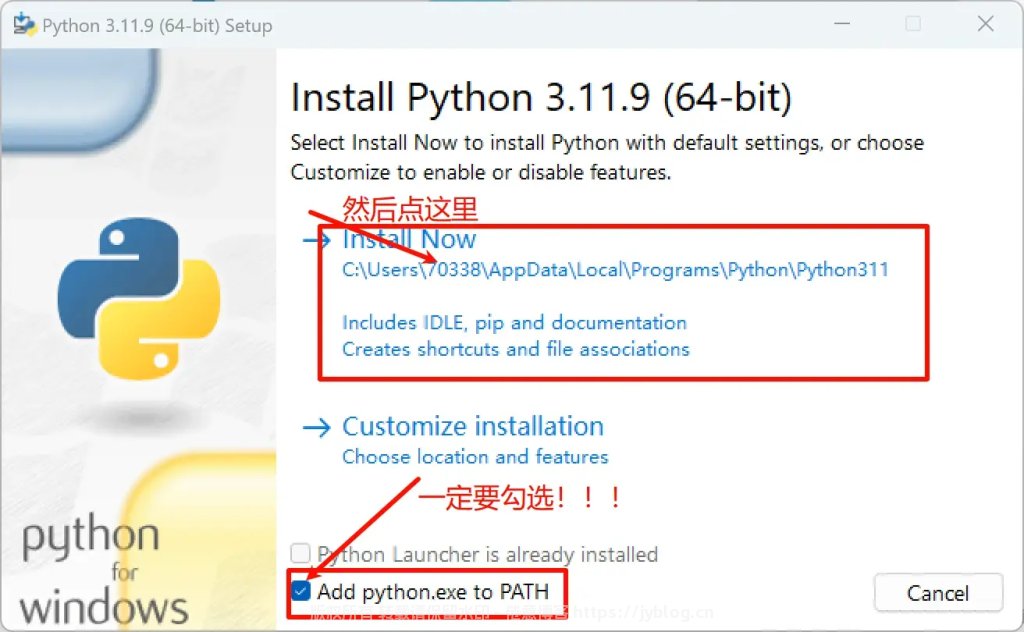Click "Choose location and features" subtitle
The image size is (1024, 632).
(475, 457)
